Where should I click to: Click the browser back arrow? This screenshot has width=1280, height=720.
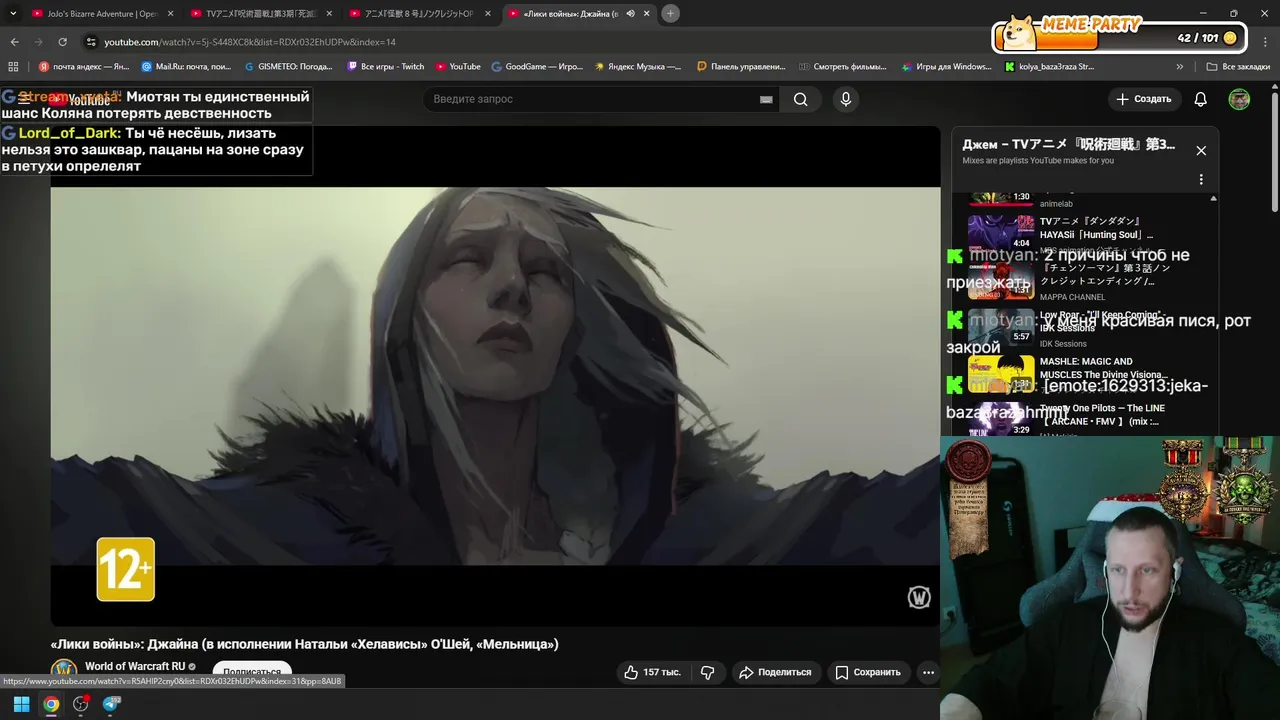tap(14, 42)
